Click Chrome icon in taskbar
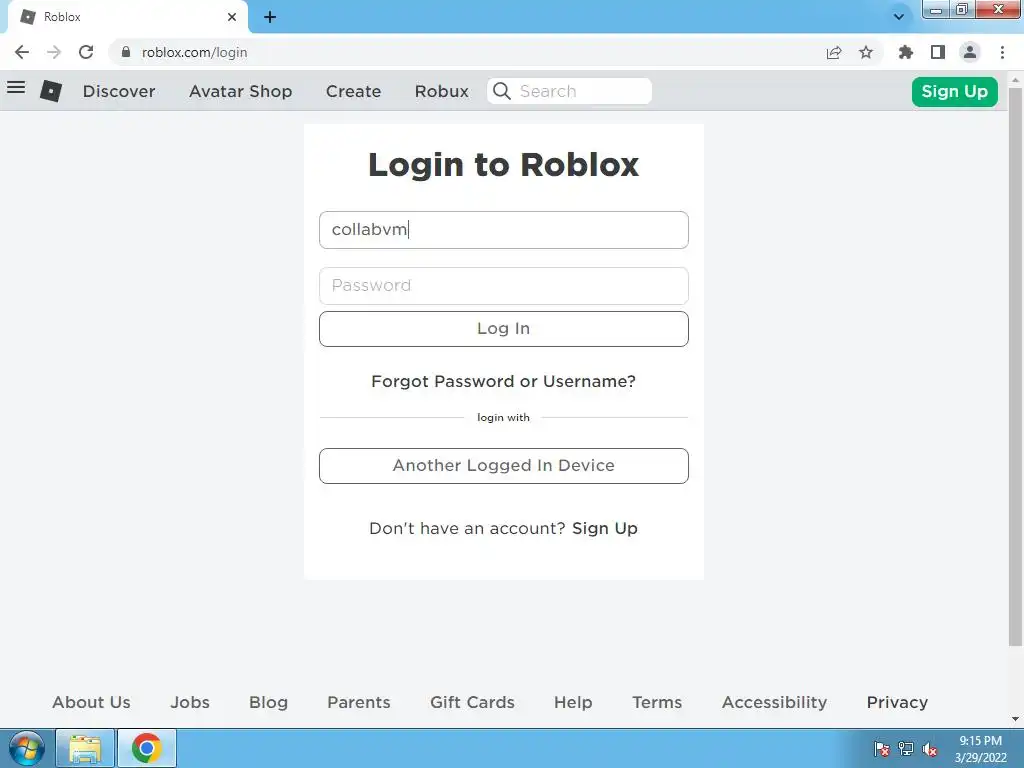Screen dimensions: 1024x768 146,748
